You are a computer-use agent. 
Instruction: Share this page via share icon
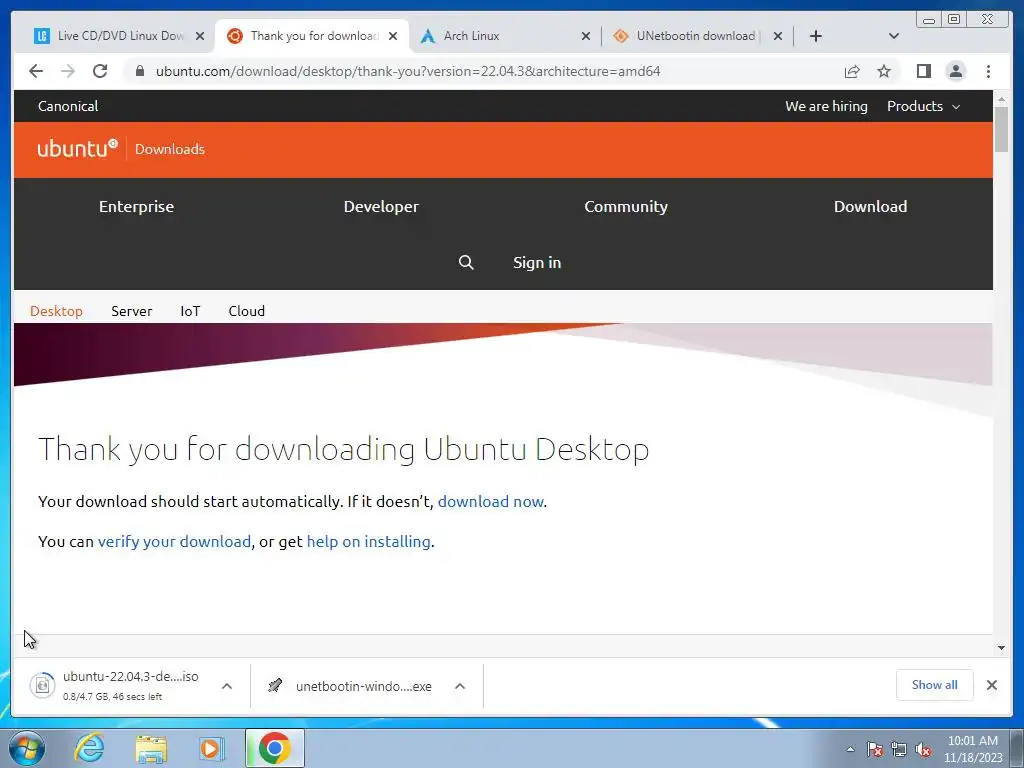tap(852, 71)
